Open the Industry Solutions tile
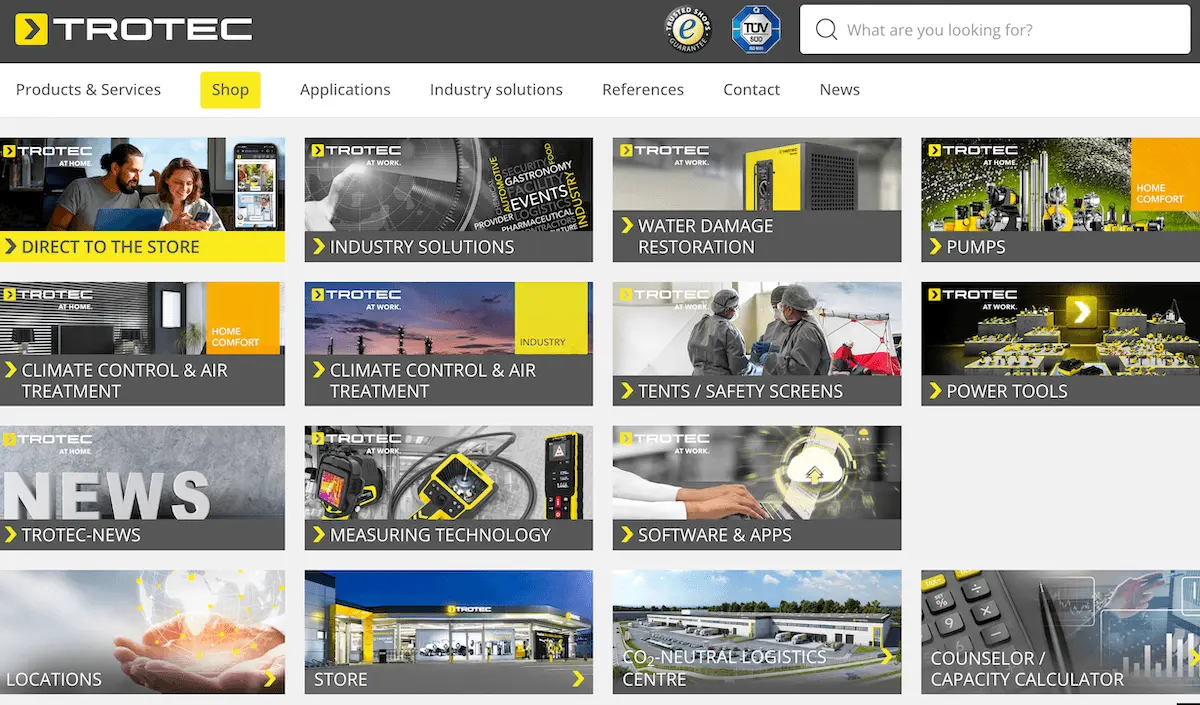 pos(449,200)
